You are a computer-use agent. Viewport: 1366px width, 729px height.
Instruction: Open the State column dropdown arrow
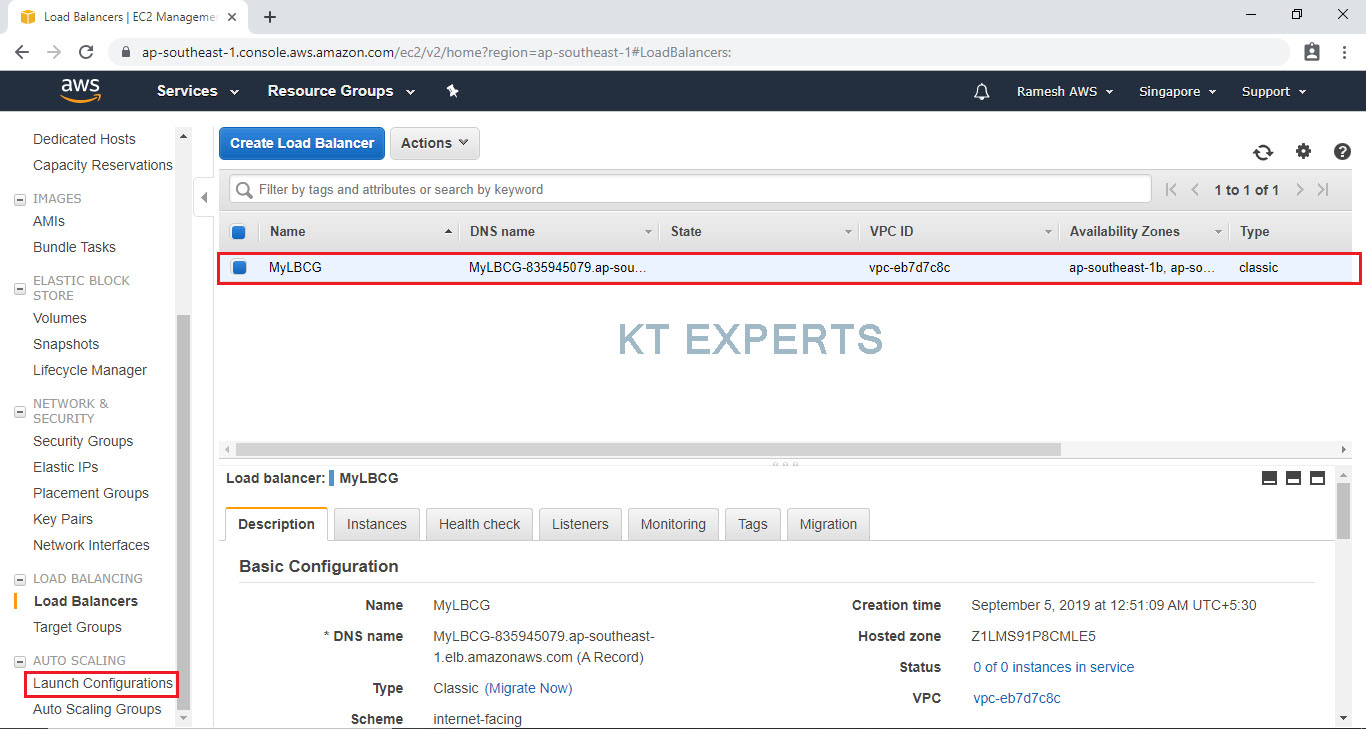click(848, 232)
